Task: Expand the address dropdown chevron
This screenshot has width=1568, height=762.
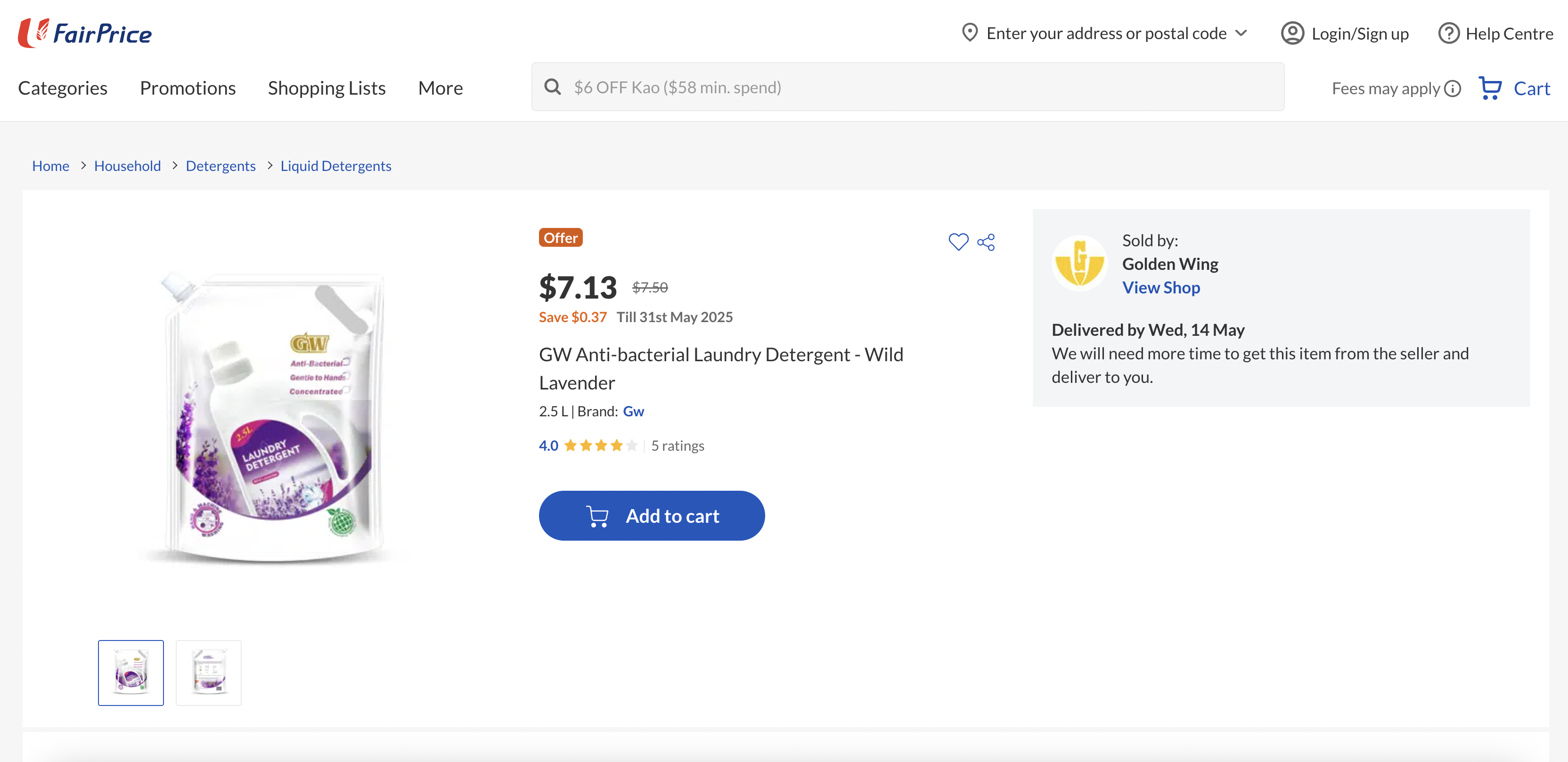Action: coord(1241,33)
